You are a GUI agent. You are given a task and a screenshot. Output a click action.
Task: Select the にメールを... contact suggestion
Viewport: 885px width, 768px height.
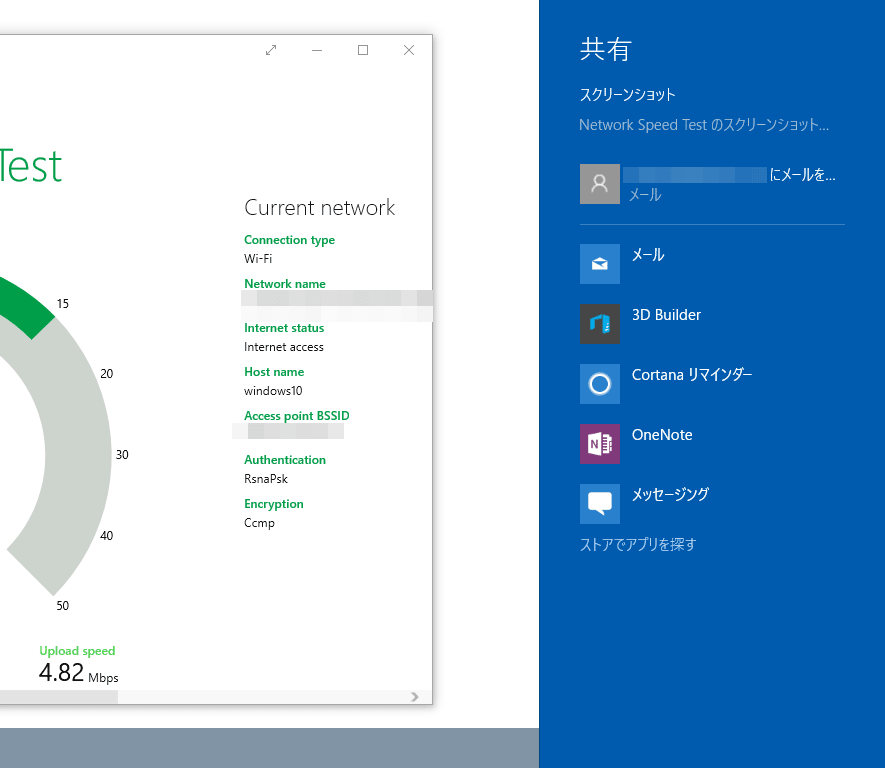click(x=712, y=184)
